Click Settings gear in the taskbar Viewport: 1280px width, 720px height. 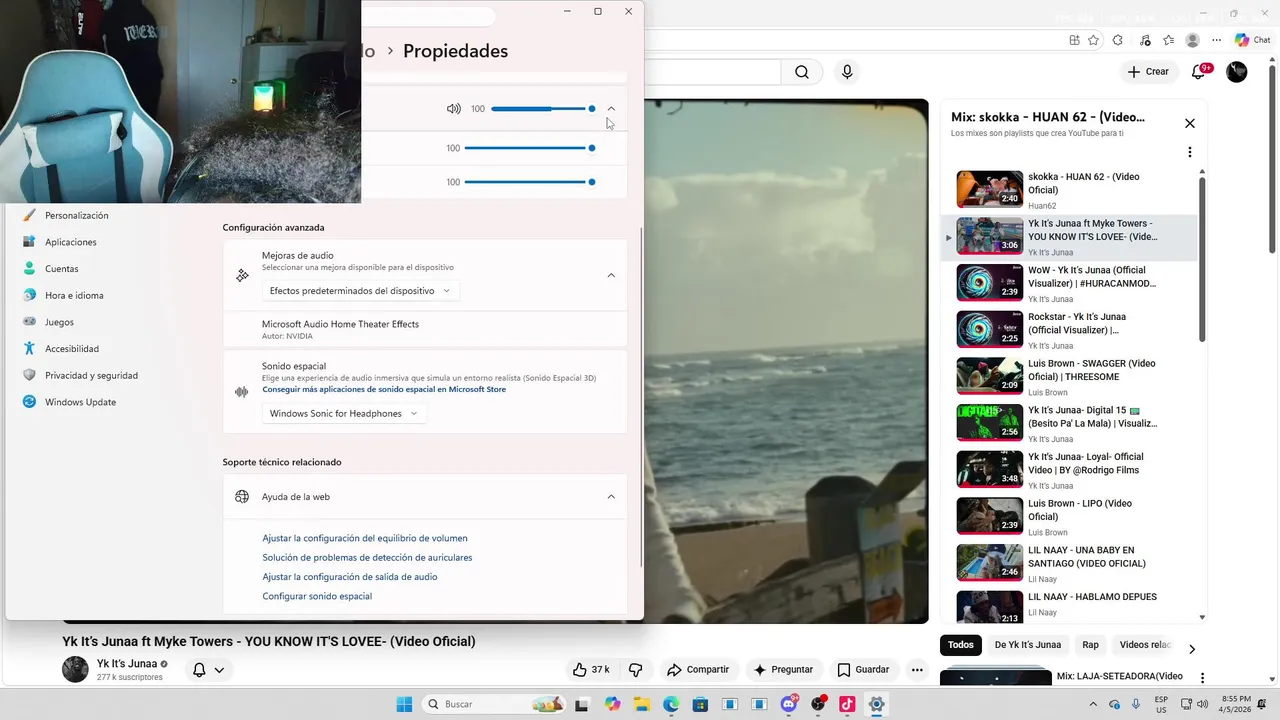click(877, 704)
